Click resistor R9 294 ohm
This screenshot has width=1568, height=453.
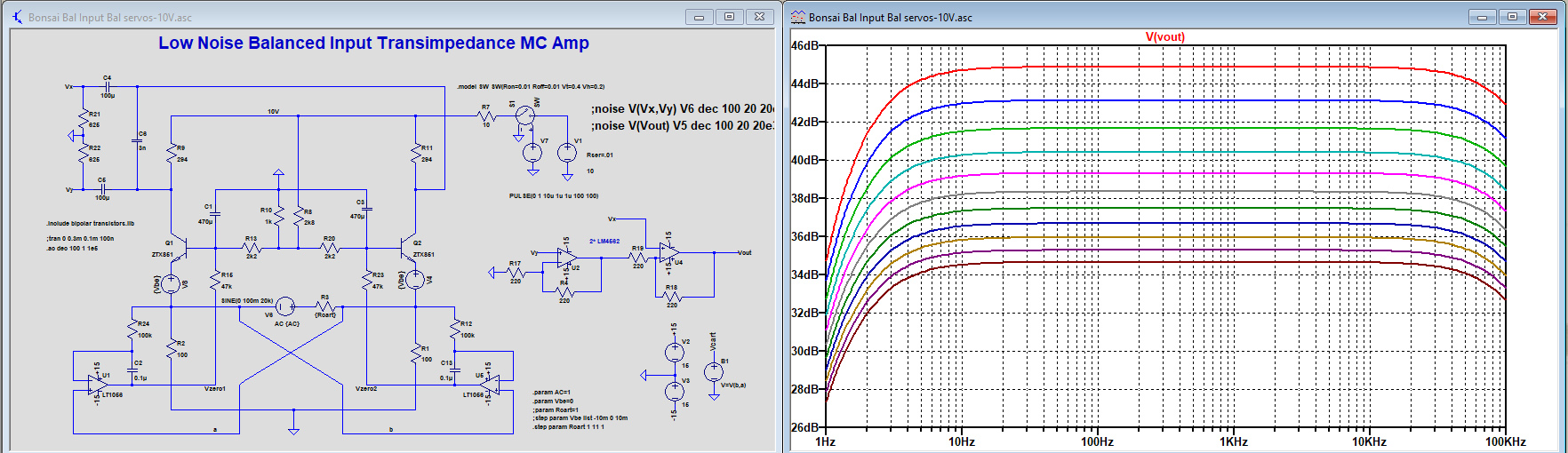click(172, 154)
